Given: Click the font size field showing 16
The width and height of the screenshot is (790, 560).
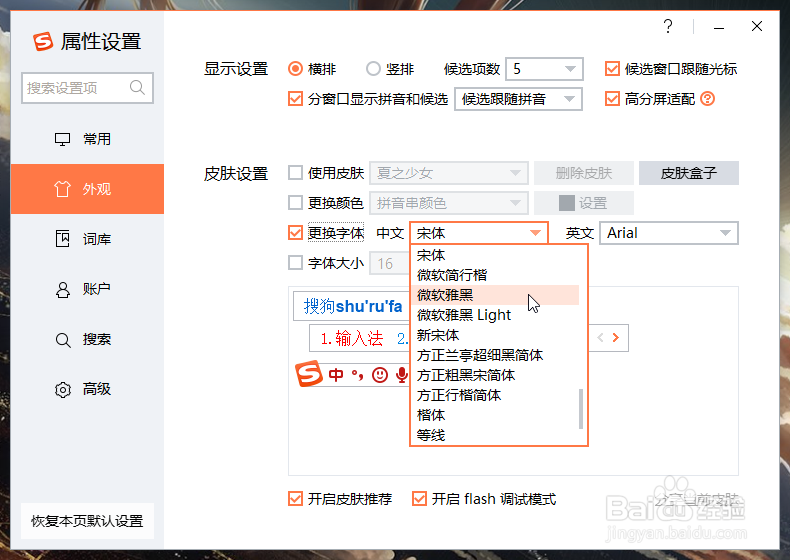Looking at the screenshot, I should click(x=390, y=263).
